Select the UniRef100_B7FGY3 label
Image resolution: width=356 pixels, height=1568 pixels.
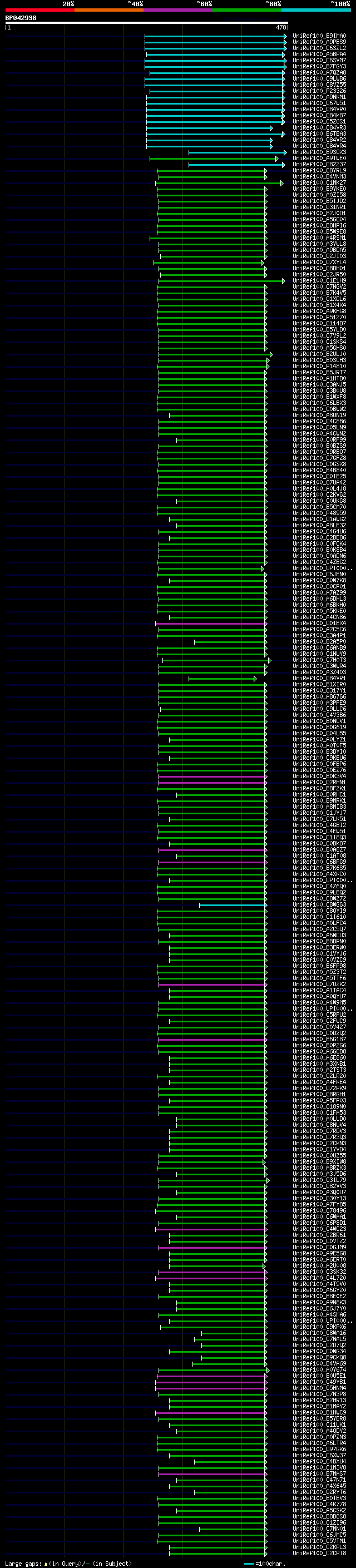(x=319, y=66)
